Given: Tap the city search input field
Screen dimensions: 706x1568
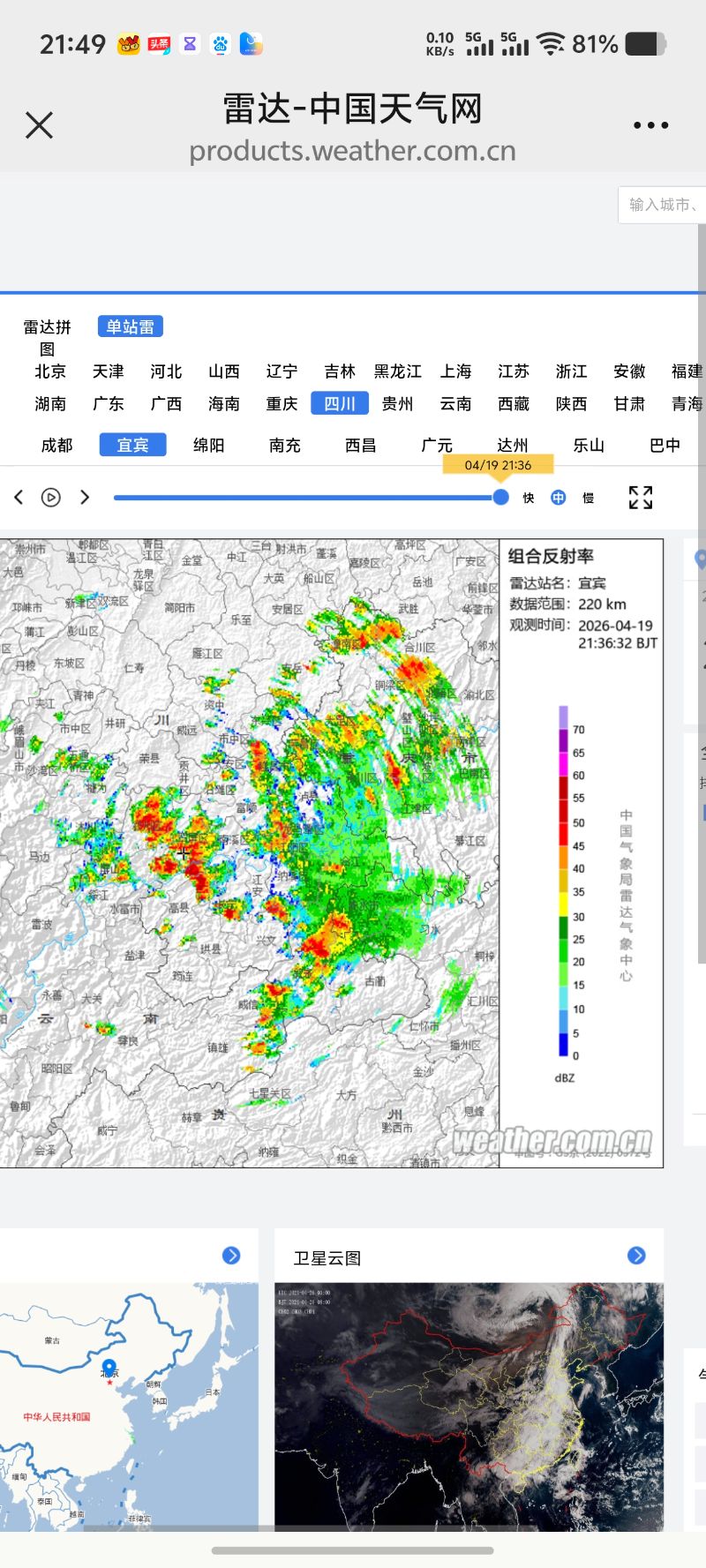Looking at the screenshot, I should point(662,205).
